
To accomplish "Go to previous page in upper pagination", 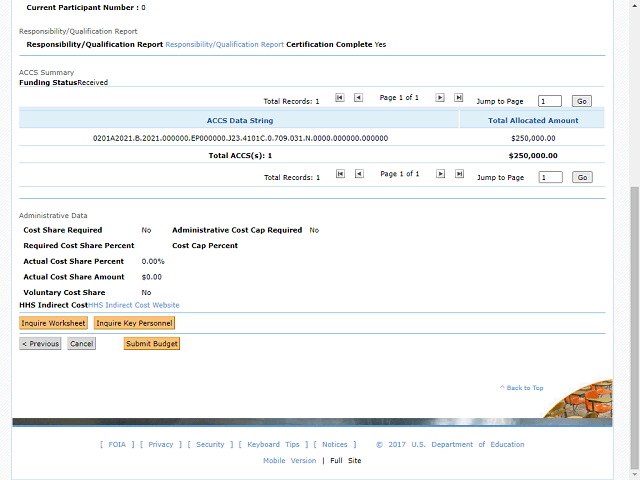I will click(x=359, y=98).
